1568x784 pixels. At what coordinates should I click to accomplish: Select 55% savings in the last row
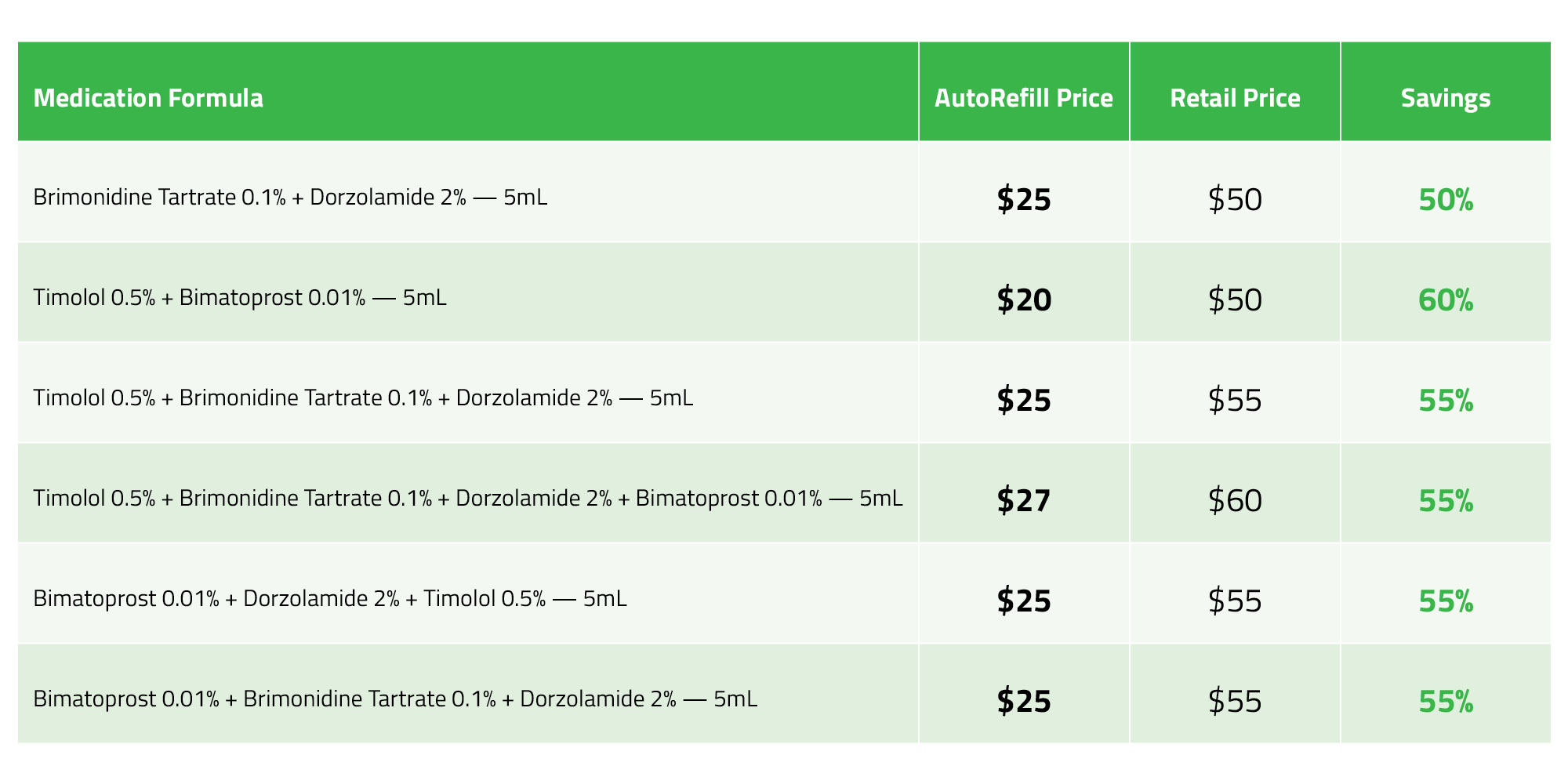pos(1446,702)
